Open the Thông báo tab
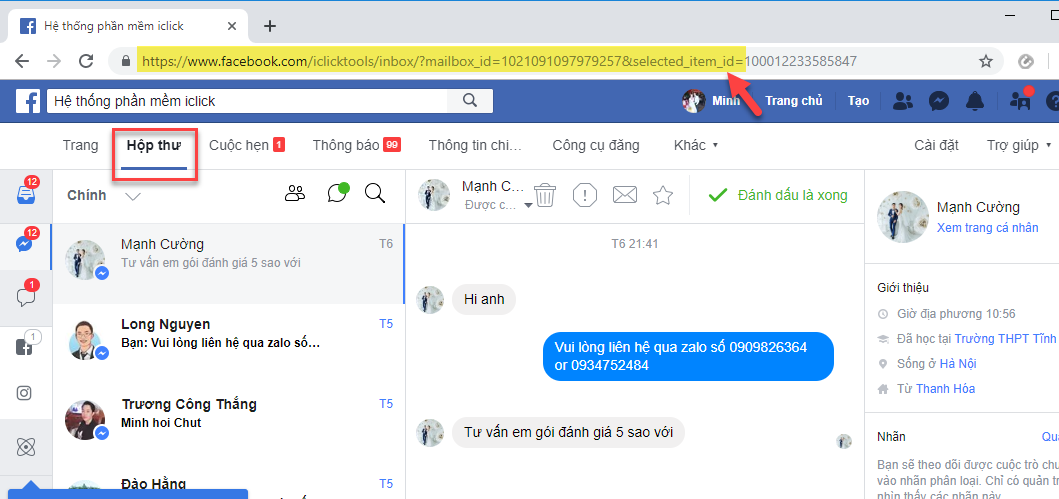The image size is (1059, 499). 357,145
